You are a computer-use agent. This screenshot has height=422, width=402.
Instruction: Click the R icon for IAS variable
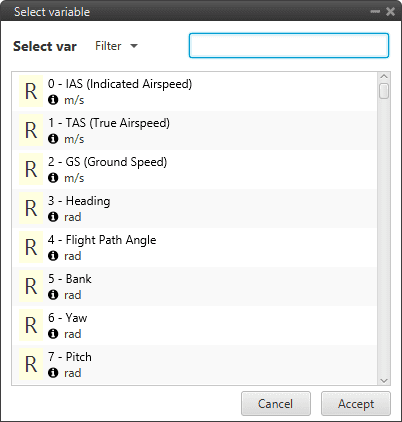click(x=31, y=91)
